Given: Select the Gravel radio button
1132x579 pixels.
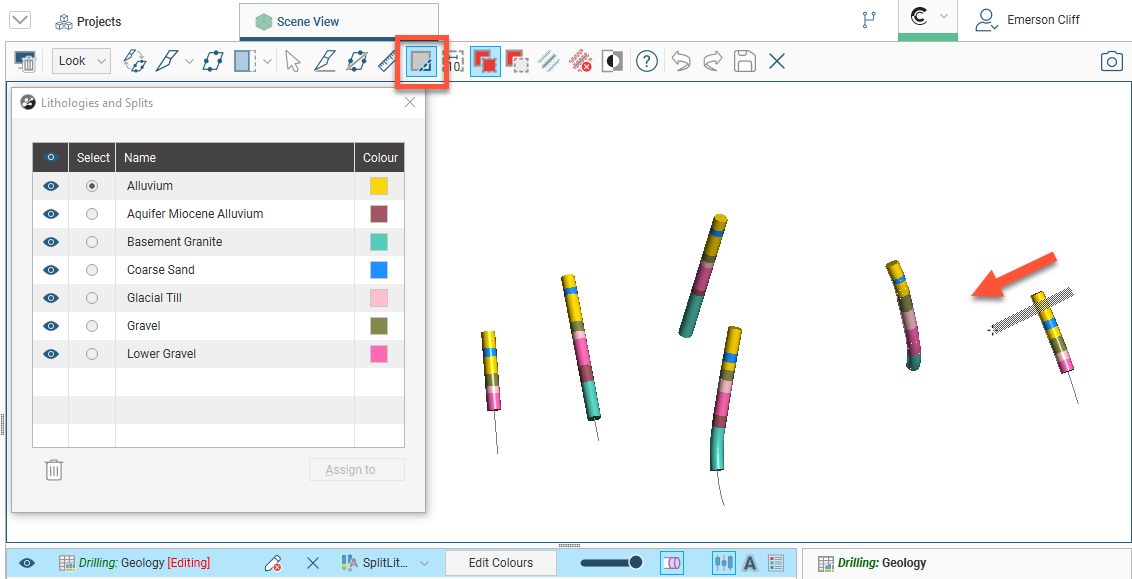Looking at the screenshot, I should (92, 326).
